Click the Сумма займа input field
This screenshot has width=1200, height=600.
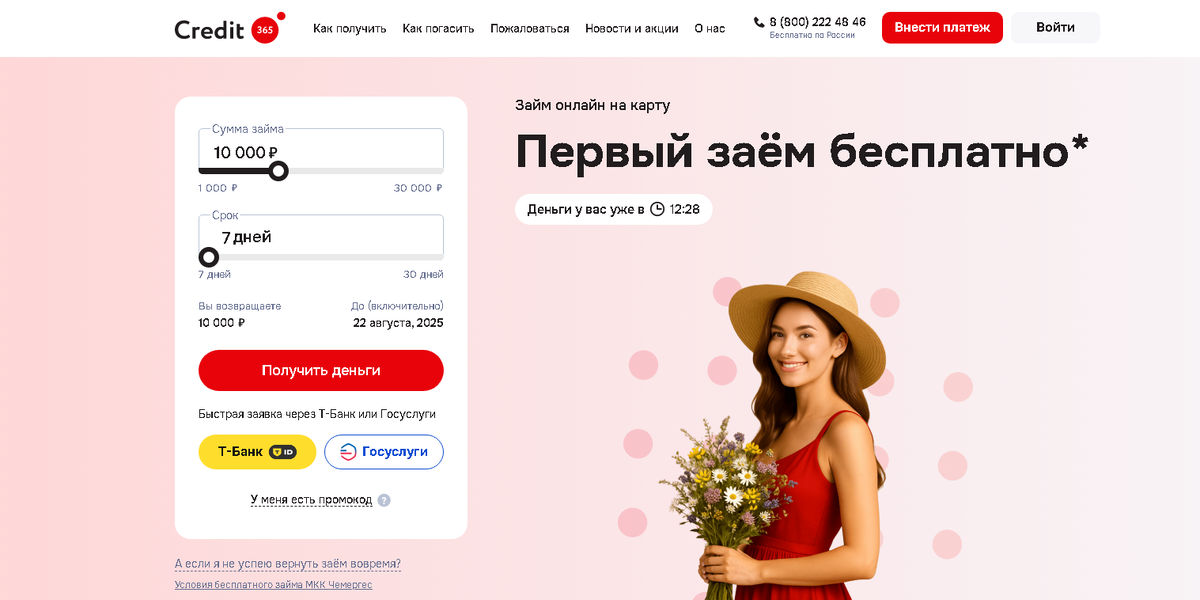(321, 149)
